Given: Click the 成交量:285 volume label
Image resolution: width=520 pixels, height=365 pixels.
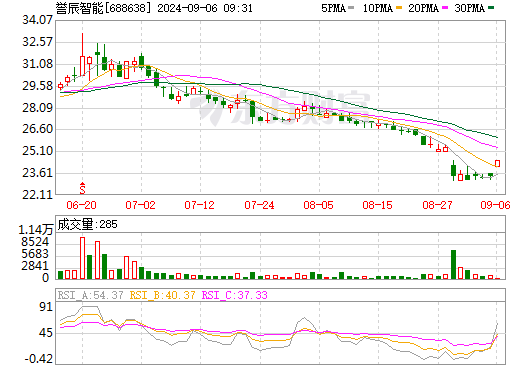Looking at the screenshot, I should pyautogui.click(x=88, y=224).
